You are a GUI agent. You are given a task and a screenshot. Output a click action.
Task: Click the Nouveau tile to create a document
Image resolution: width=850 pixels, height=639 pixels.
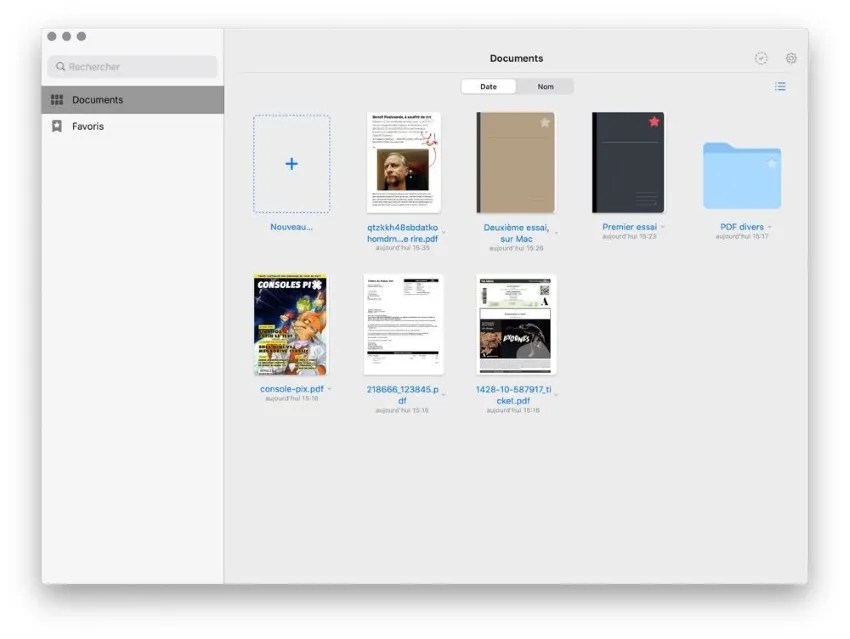point(290,163)
